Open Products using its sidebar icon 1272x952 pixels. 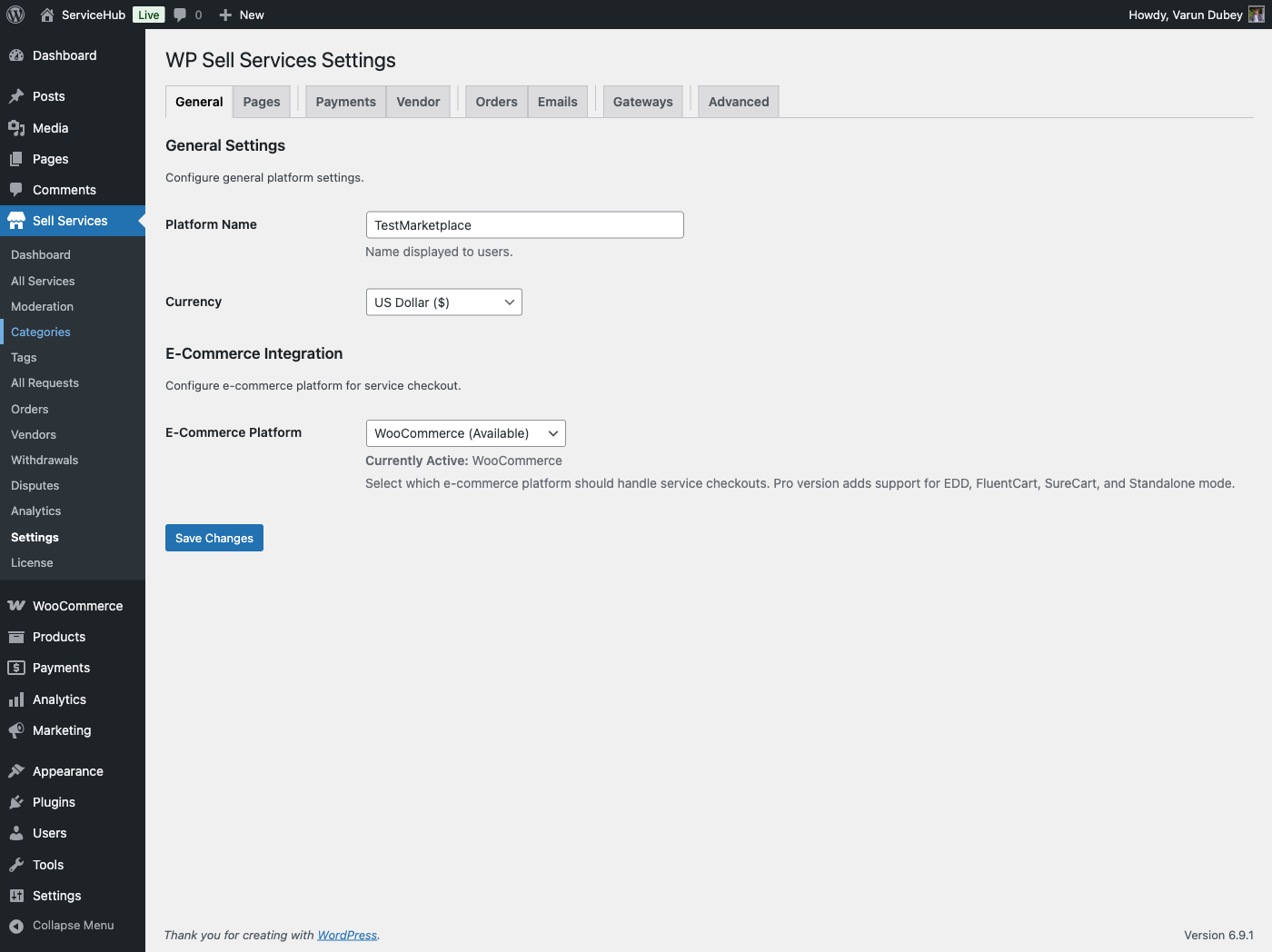16,637
